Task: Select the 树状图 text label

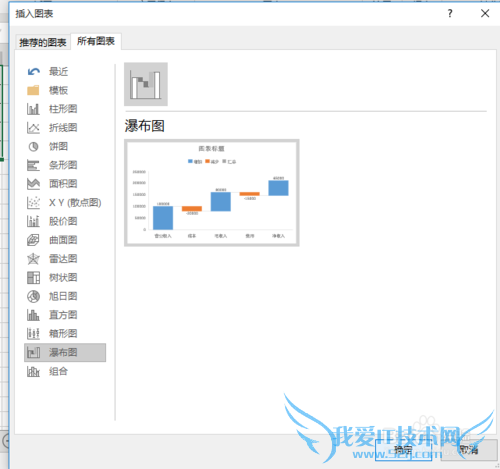Action: tap(63, 277)
